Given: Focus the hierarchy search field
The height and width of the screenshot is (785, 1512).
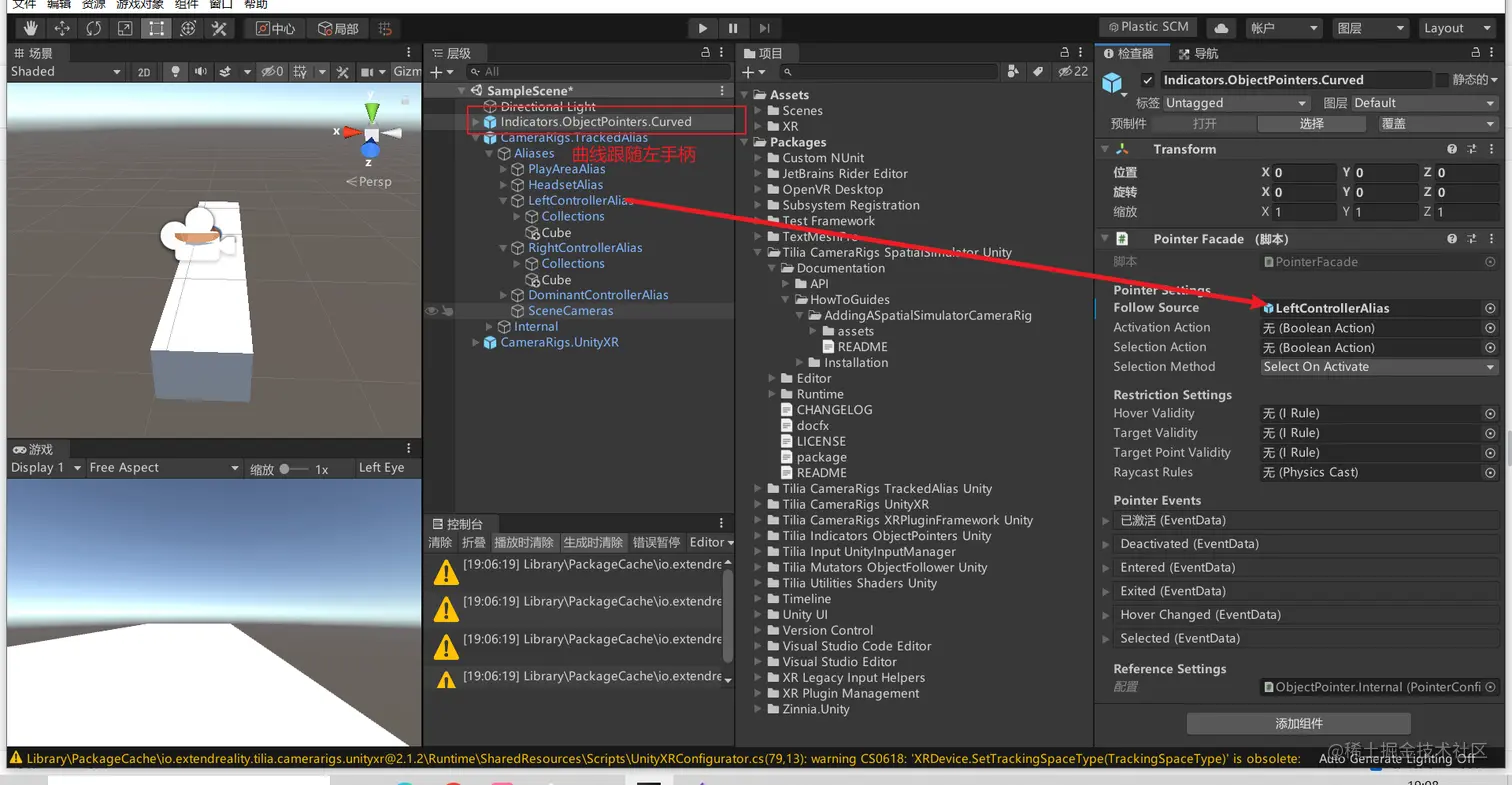Looking at the screenshot, I should click(599, 72).
